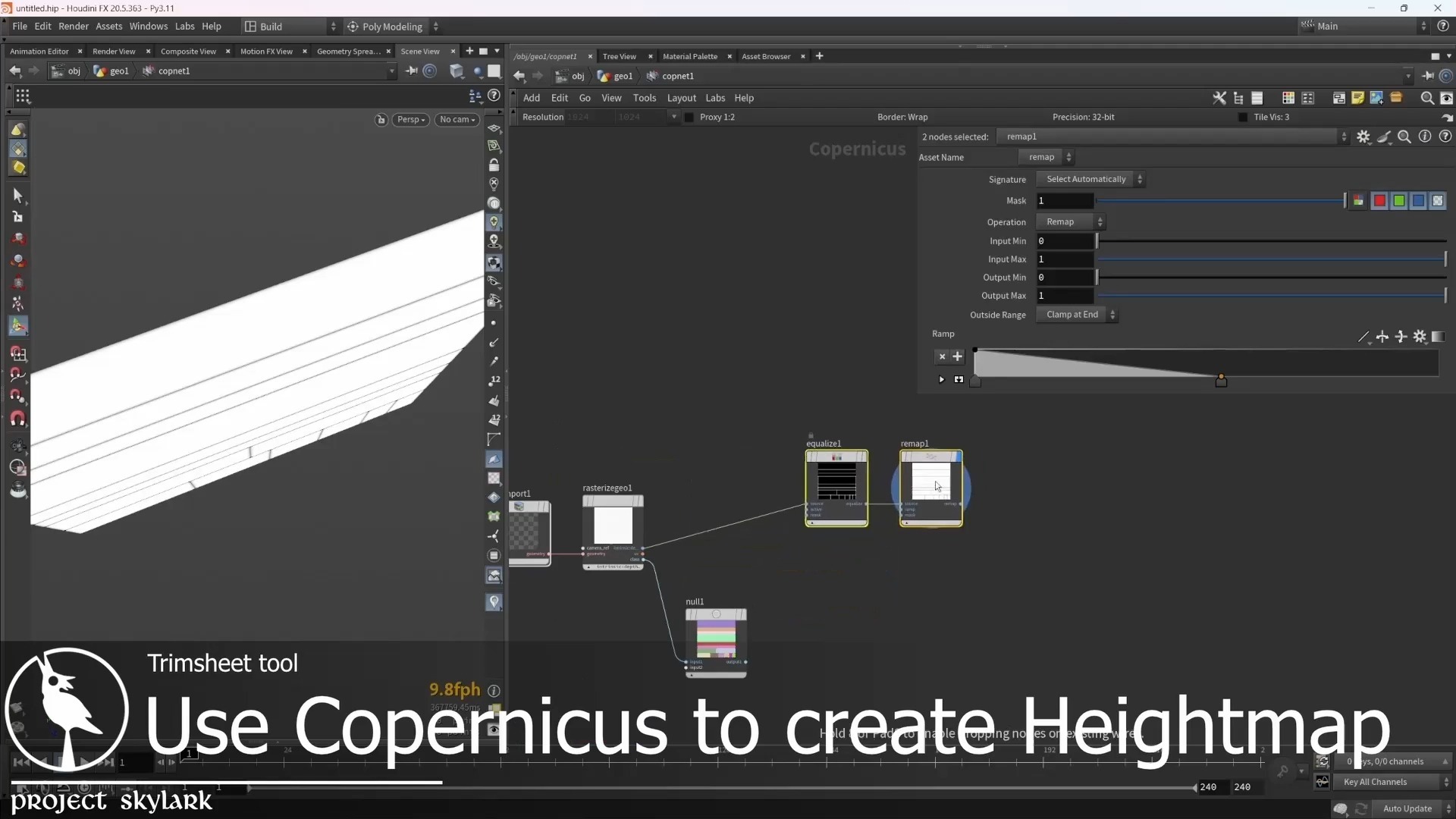Open the Build desktop dropdown
The width and height of the screenshot is (1456, 819).
(290, 27)
